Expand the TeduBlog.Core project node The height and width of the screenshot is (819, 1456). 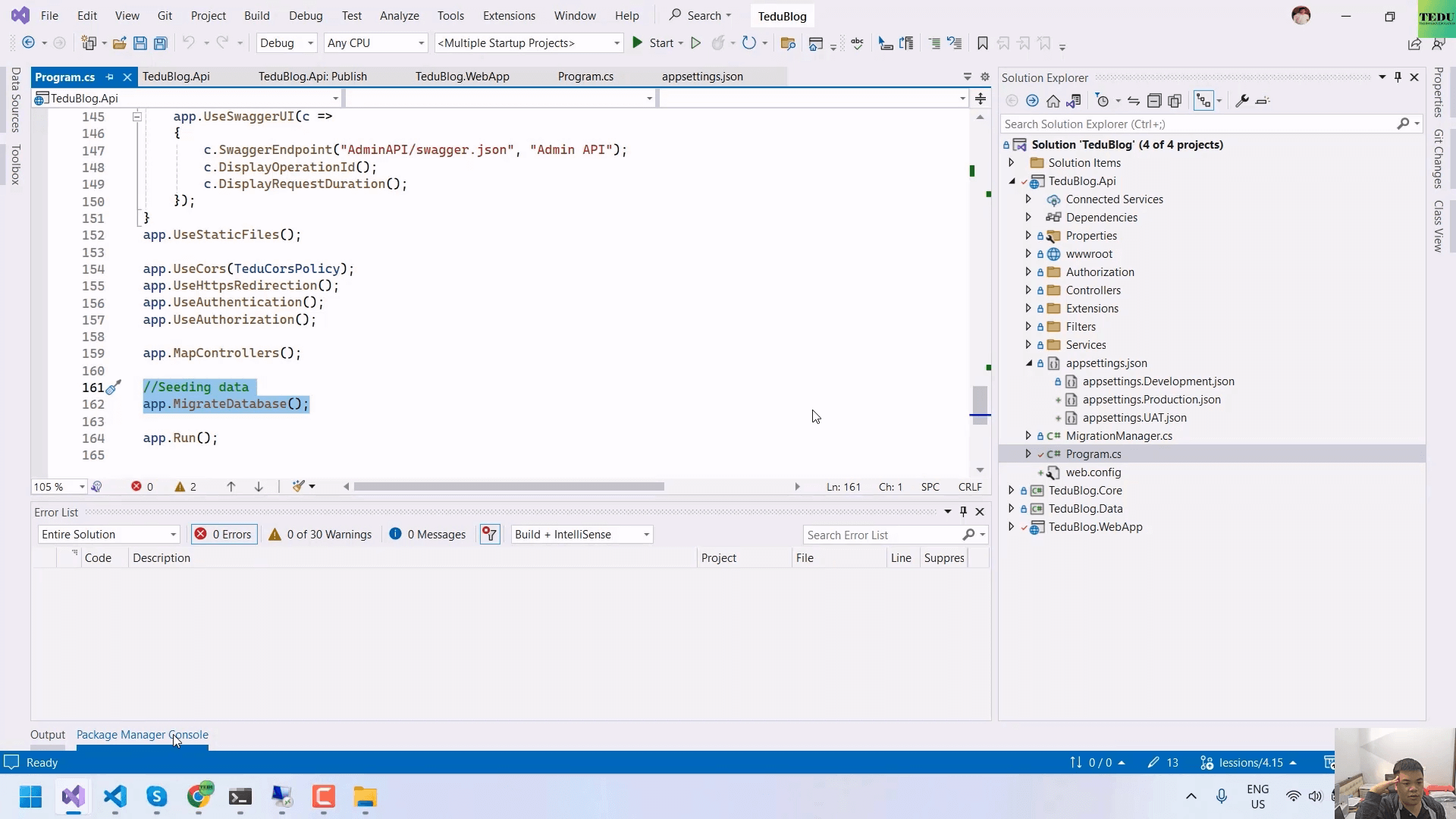[x=1011, y=491]
